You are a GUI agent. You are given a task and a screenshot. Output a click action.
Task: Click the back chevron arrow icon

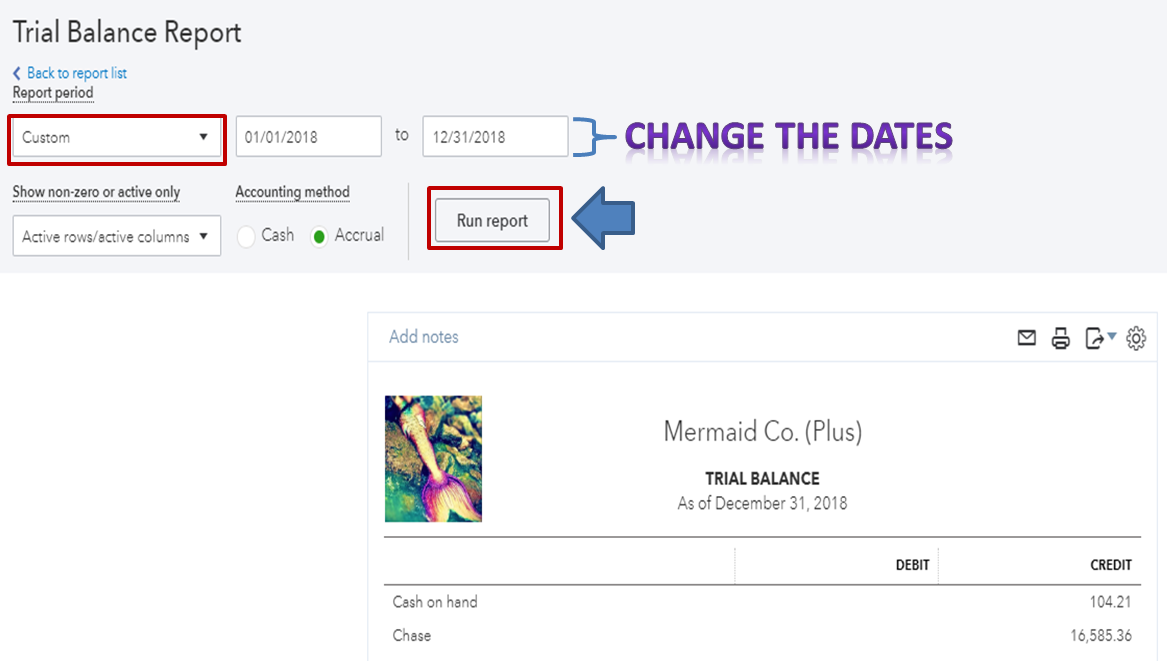coord(16,73)
